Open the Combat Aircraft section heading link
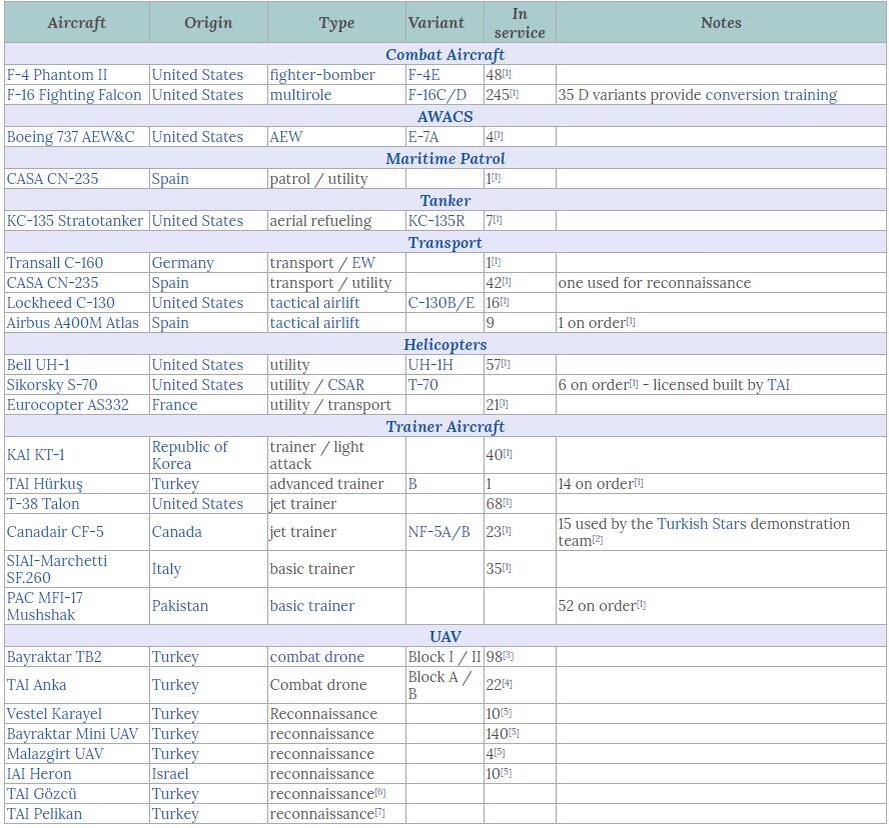This screenshot has width=889, height=828. point(445,54)
